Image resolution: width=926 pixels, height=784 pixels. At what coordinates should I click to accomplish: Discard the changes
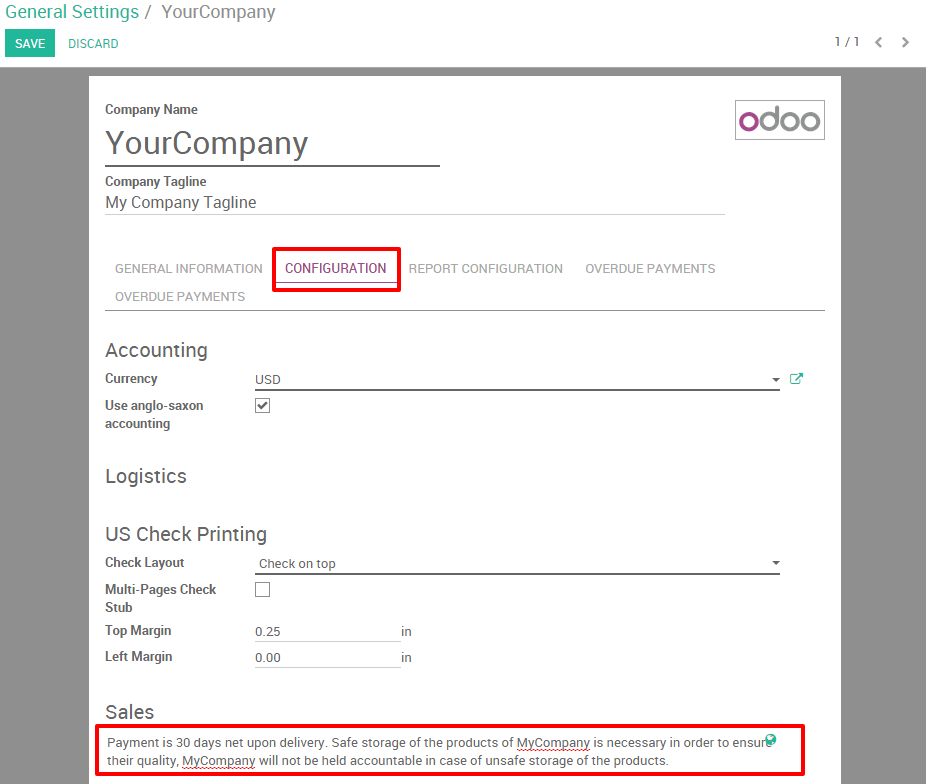(93, 44)
